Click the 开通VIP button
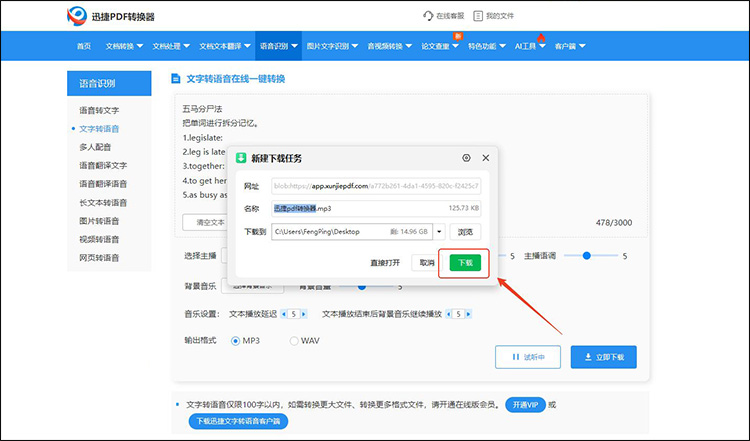The image size is (750, 441). pyautogui.click(x=525, y=405)
